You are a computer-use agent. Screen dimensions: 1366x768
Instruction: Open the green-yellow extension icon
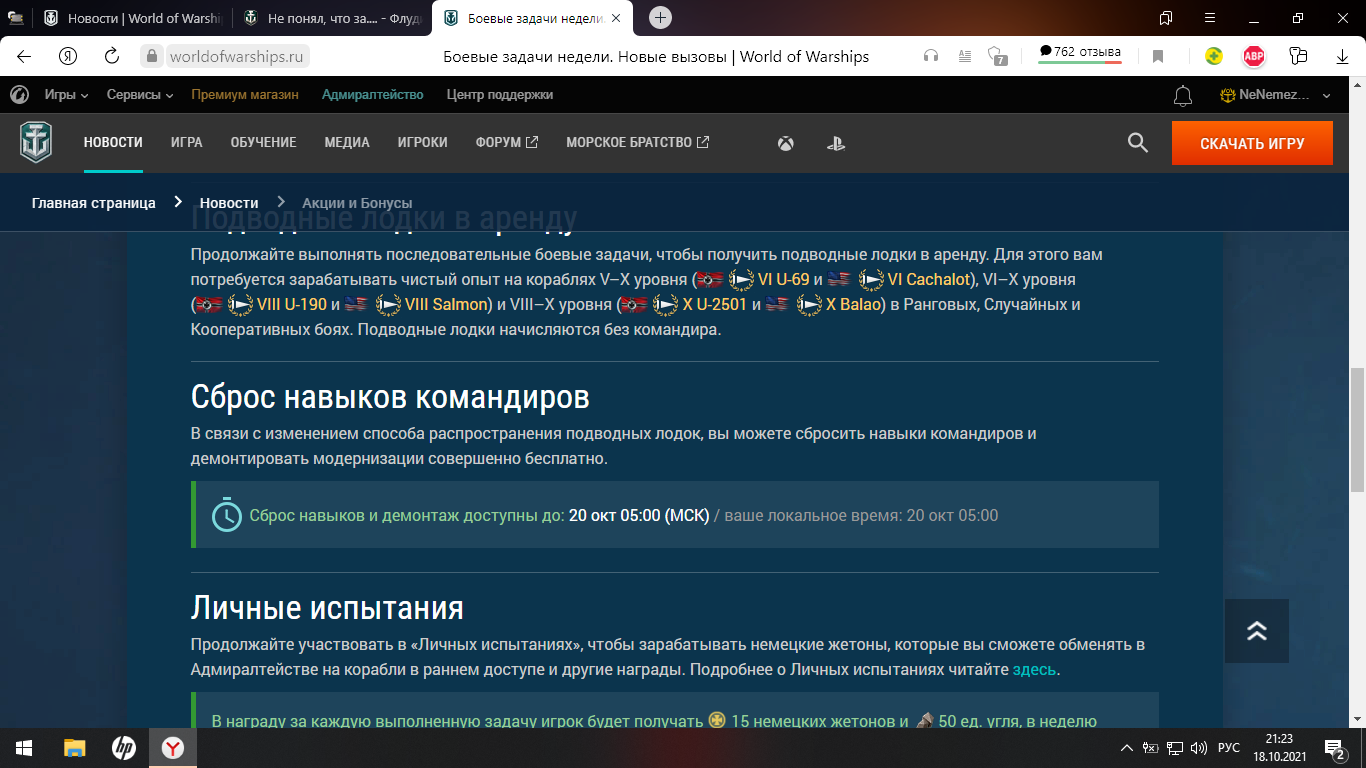[1213, 56]
